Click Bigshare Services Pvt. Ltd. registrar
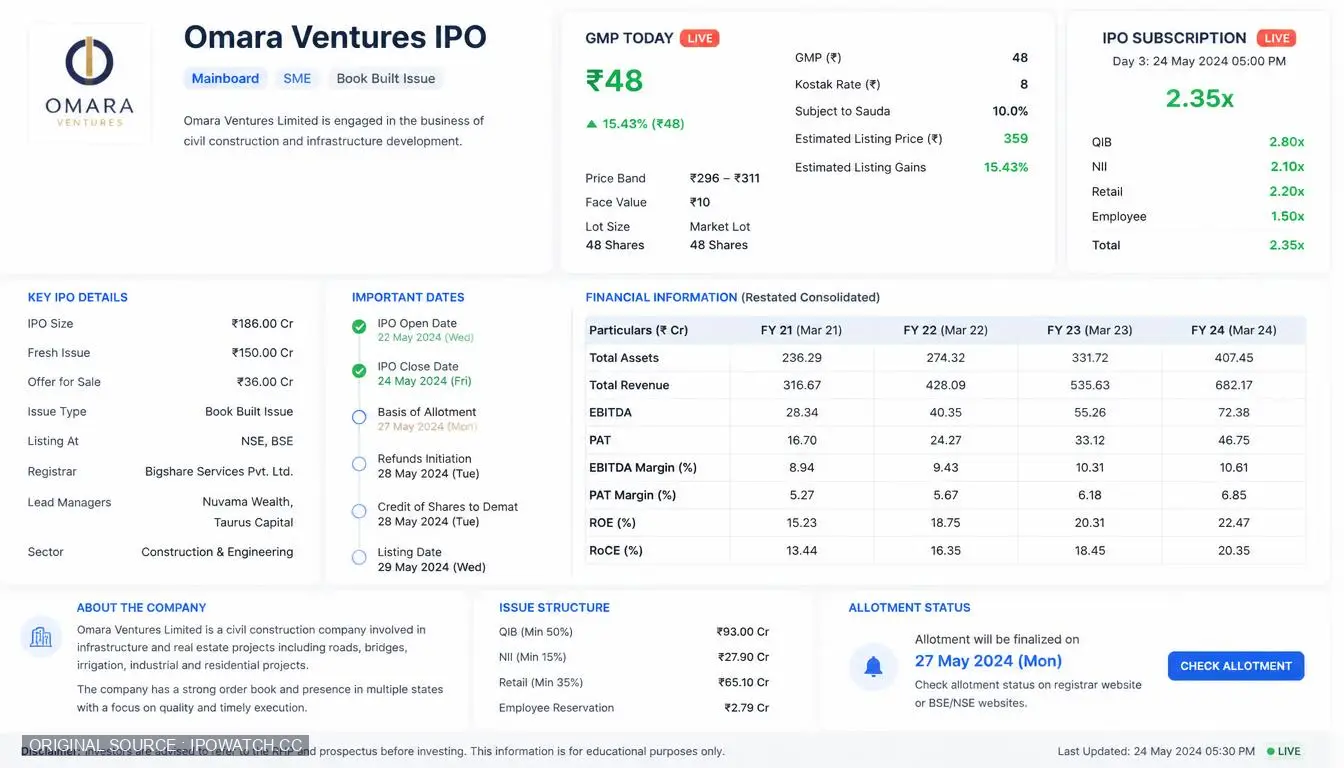 click(x=219, y=472)
